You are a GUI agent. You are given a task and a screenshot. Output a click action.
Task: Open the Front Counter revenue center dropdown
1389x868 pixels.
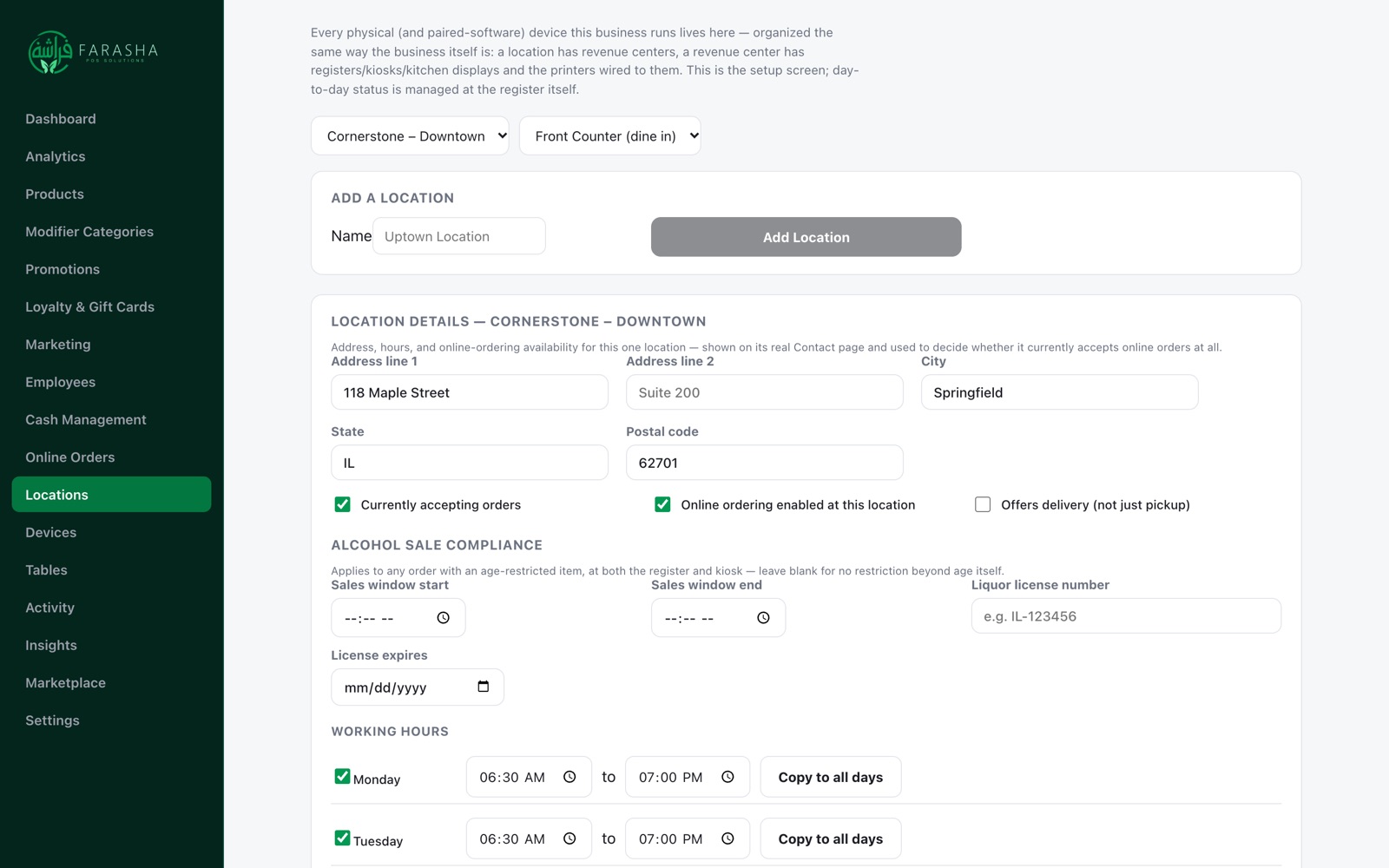point(610,136)
